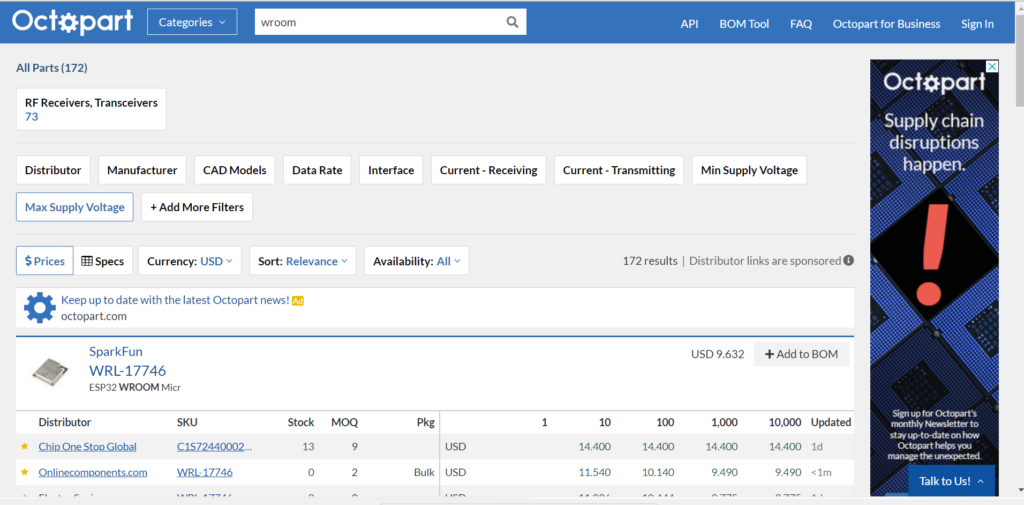
Task: Click the WRL-17746 product thumbnail
Action: pyautogui.click(x=50, y=370)
